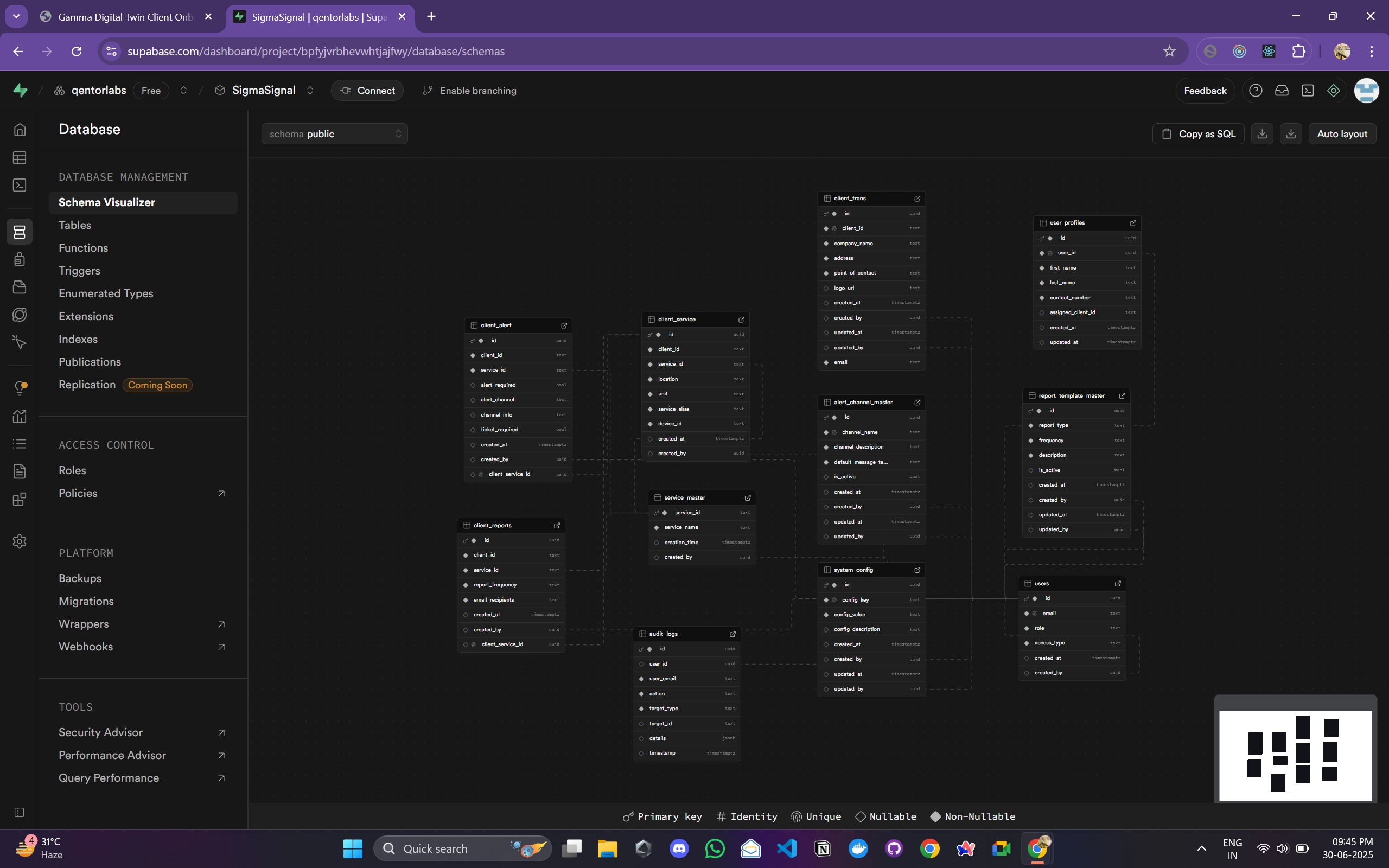Screen dimensions: 1389x868
Task: Open Discord from the taskbar
Action: 679,848
